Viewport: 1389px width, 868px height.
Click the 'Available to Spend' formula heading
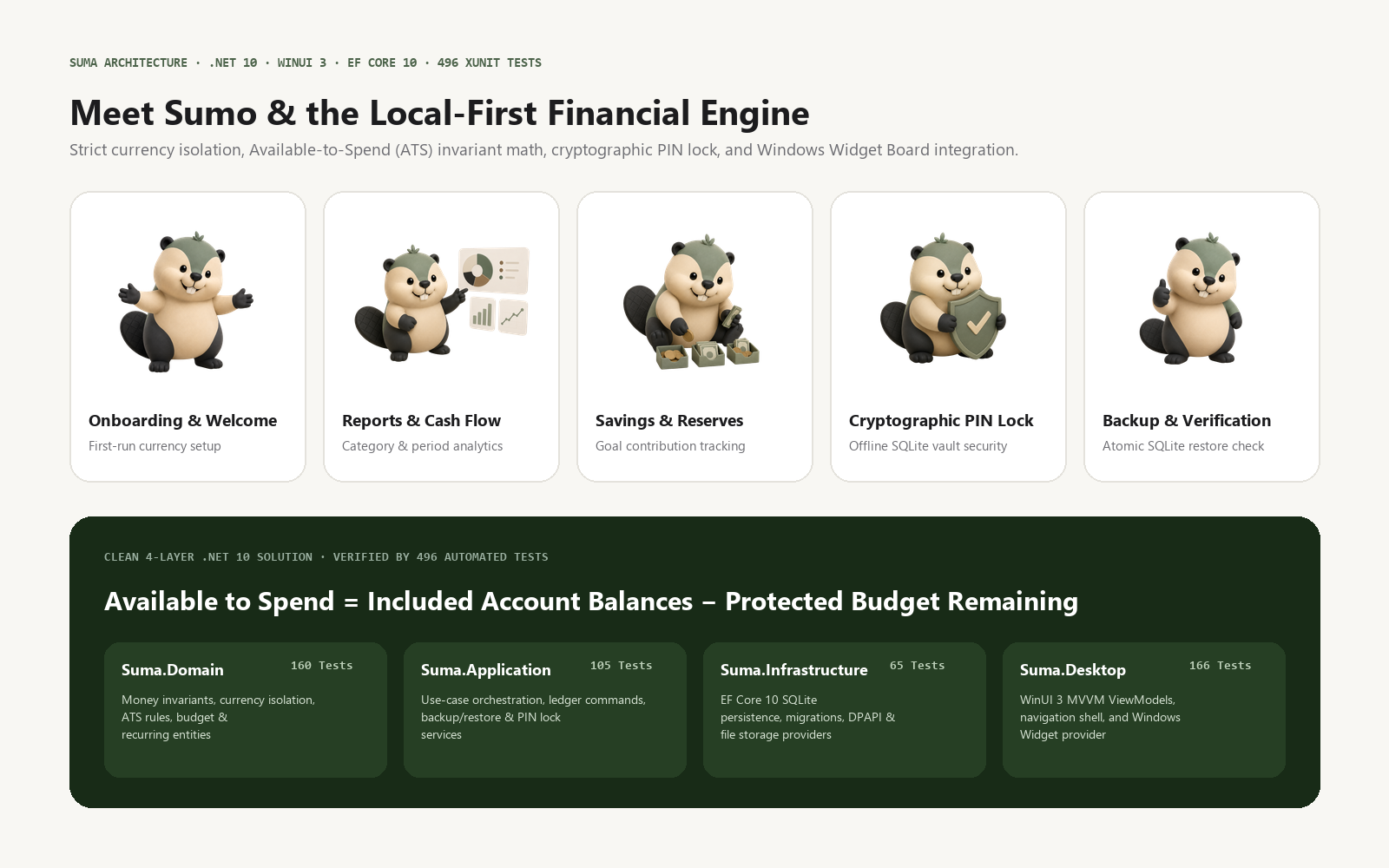591,602
